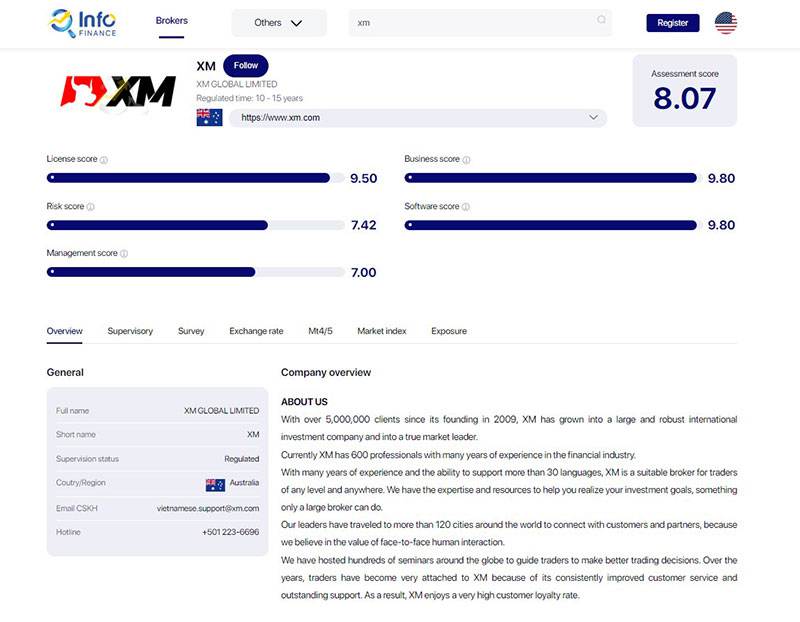The image size is (800, 622).
Task: Click the Short name value XM
Action: pyautogui.click(x=253, y=435)
